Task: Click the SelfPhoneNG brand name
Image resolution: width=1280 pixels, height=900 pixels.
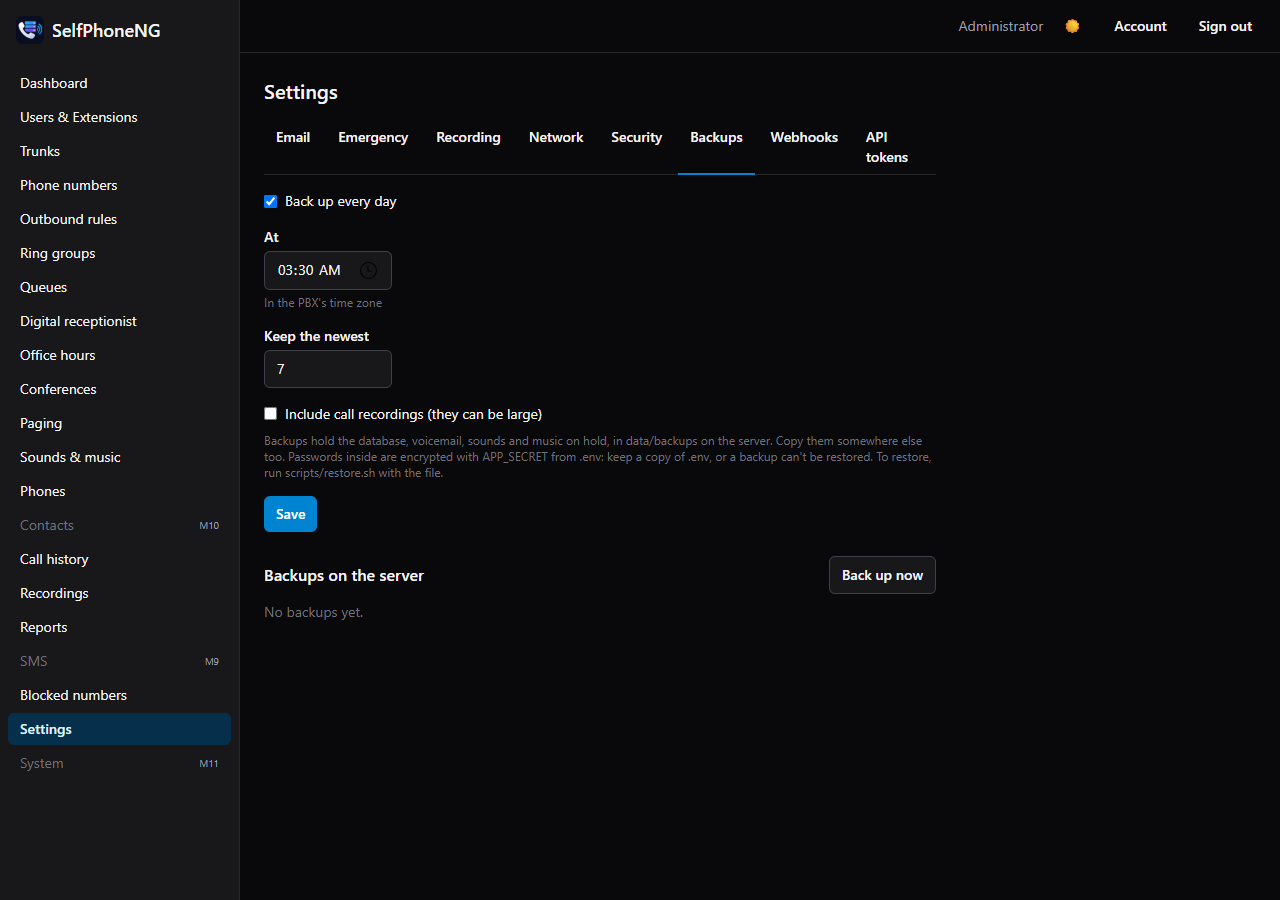Action: (106, 30)
